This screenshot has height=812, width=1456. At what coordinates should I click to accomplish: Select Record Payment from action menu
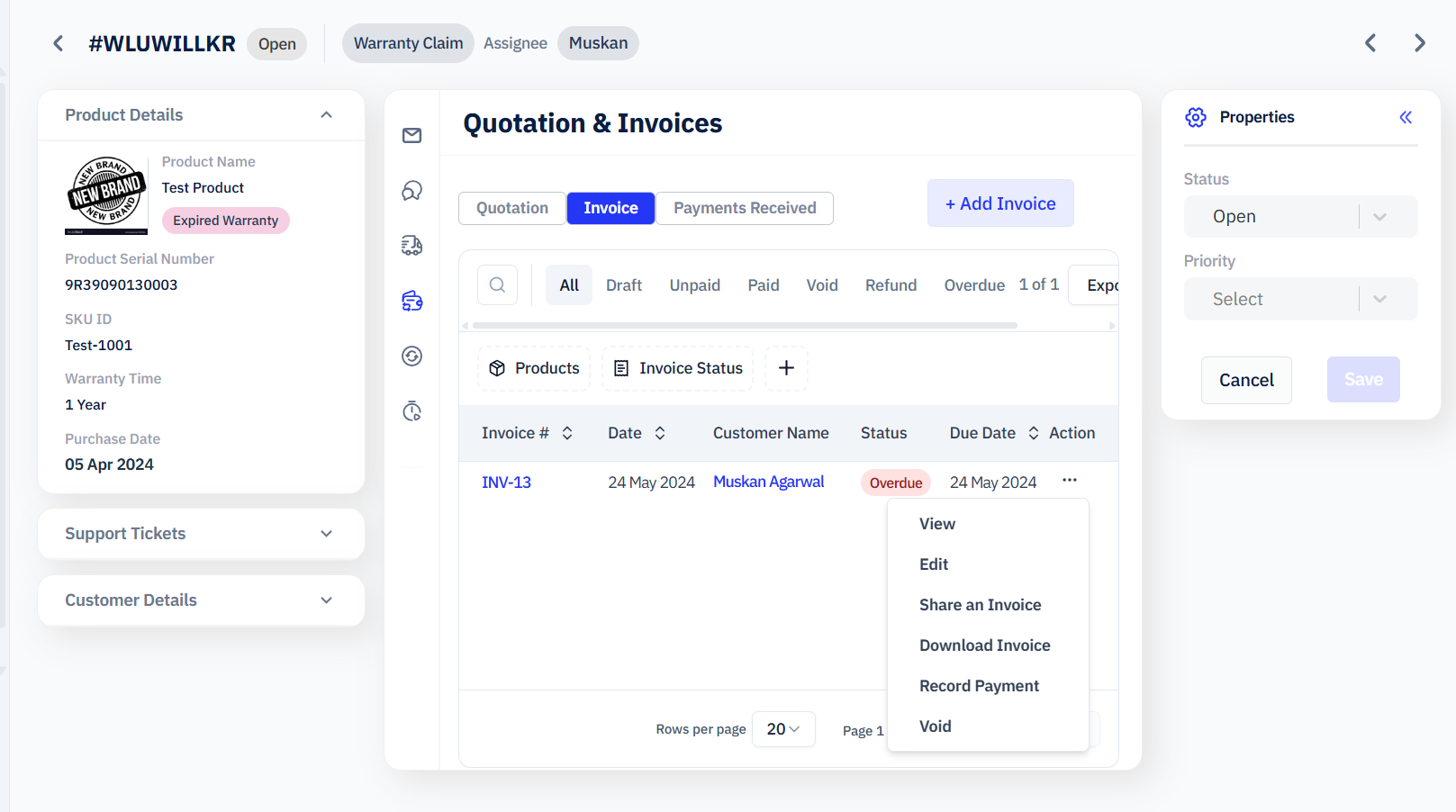(x=979, y=686)
